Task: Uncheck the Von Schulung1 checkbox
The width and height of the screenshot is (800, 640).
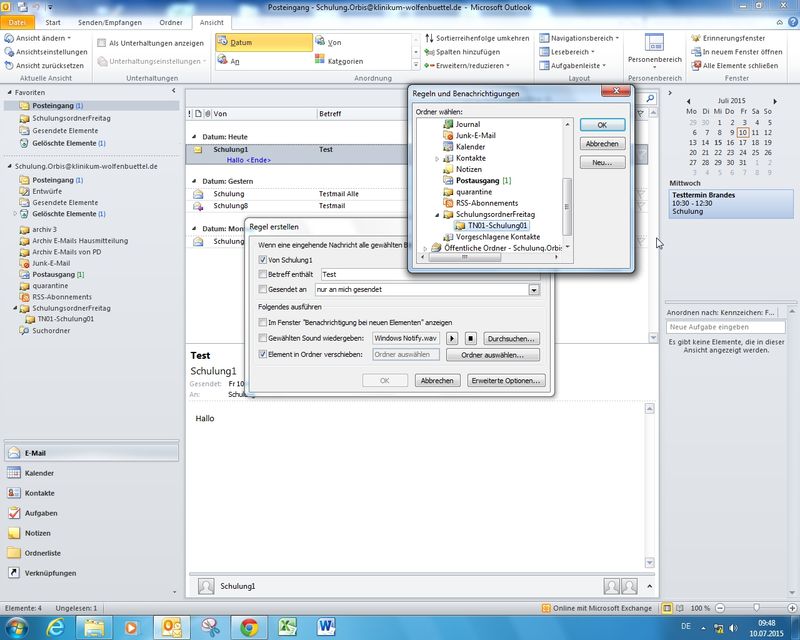Action: click(263, 260)
